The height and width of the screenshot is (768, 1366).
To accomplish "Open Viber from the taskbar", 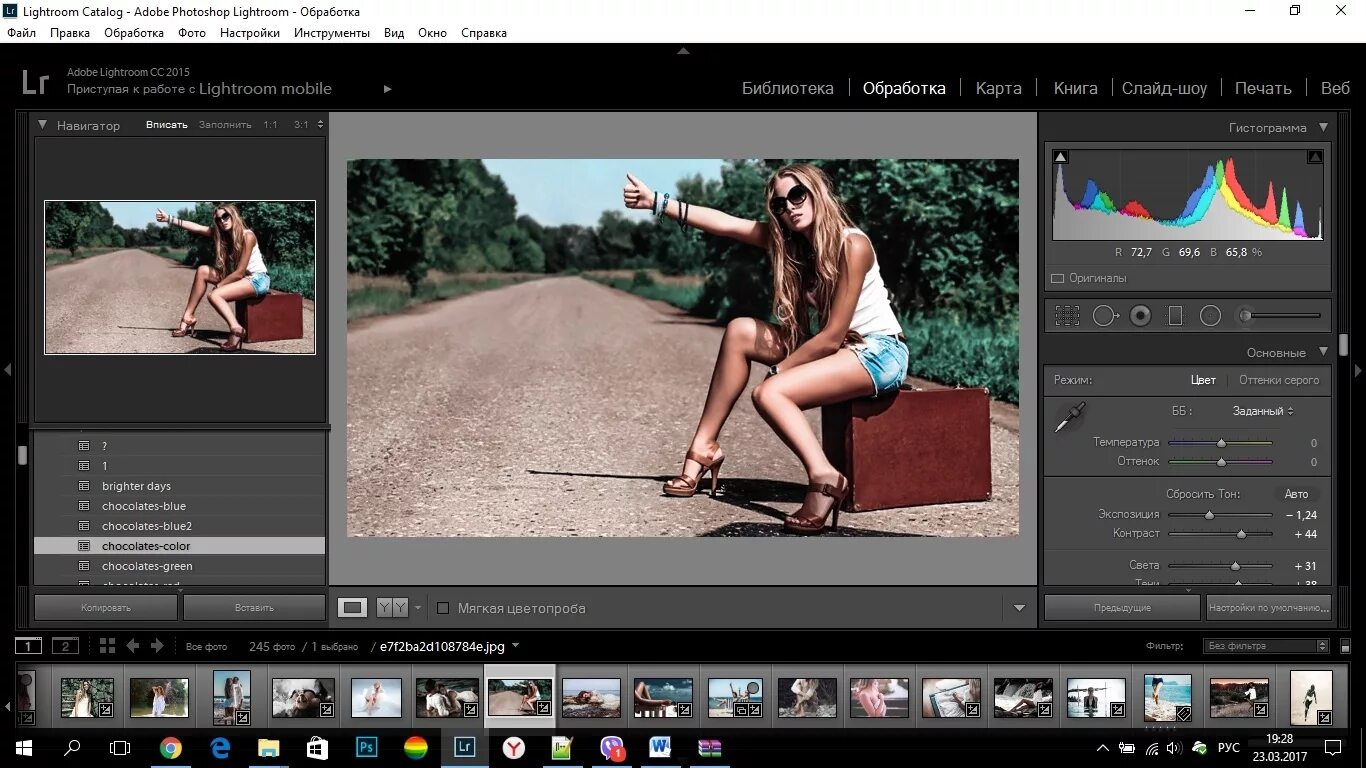I will click(612, 747).
